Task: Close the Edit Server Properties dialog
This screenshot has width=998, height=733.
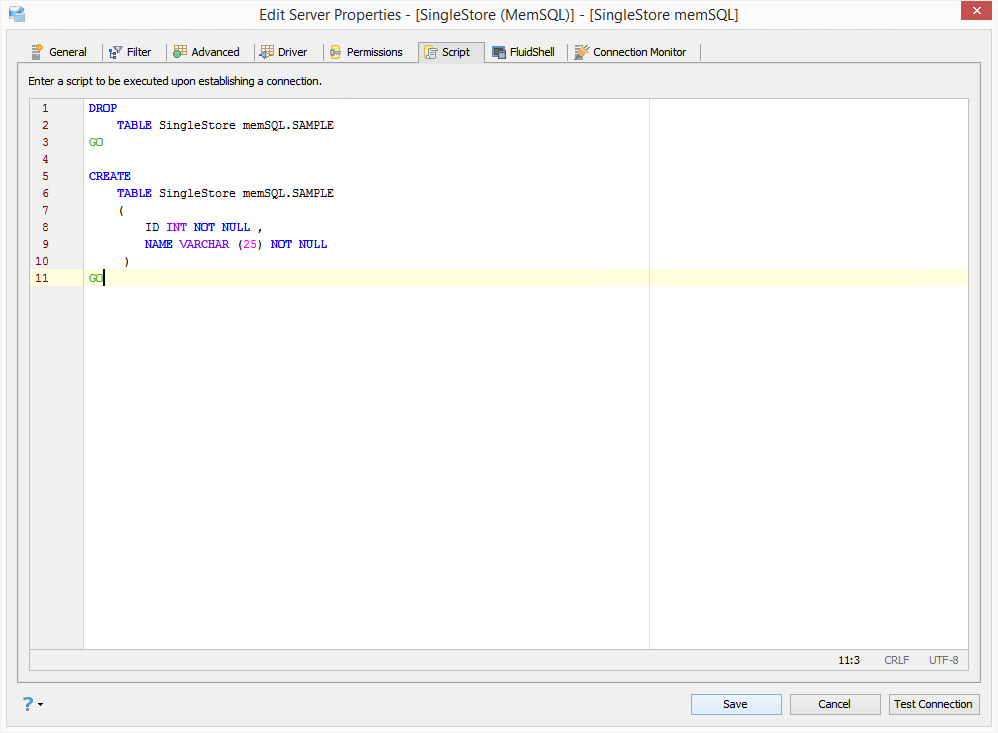Action: click(976, 11)
